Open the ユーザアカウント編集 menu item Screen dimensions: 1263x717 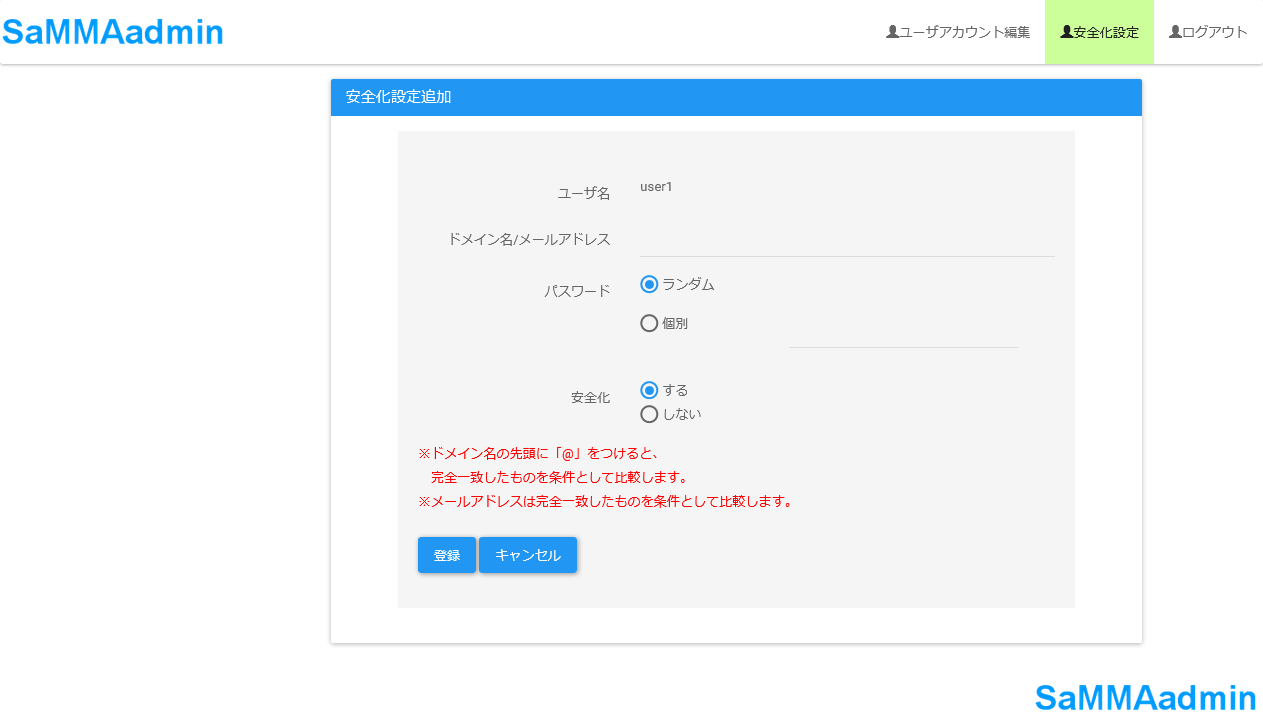click(x=958, y=32)
